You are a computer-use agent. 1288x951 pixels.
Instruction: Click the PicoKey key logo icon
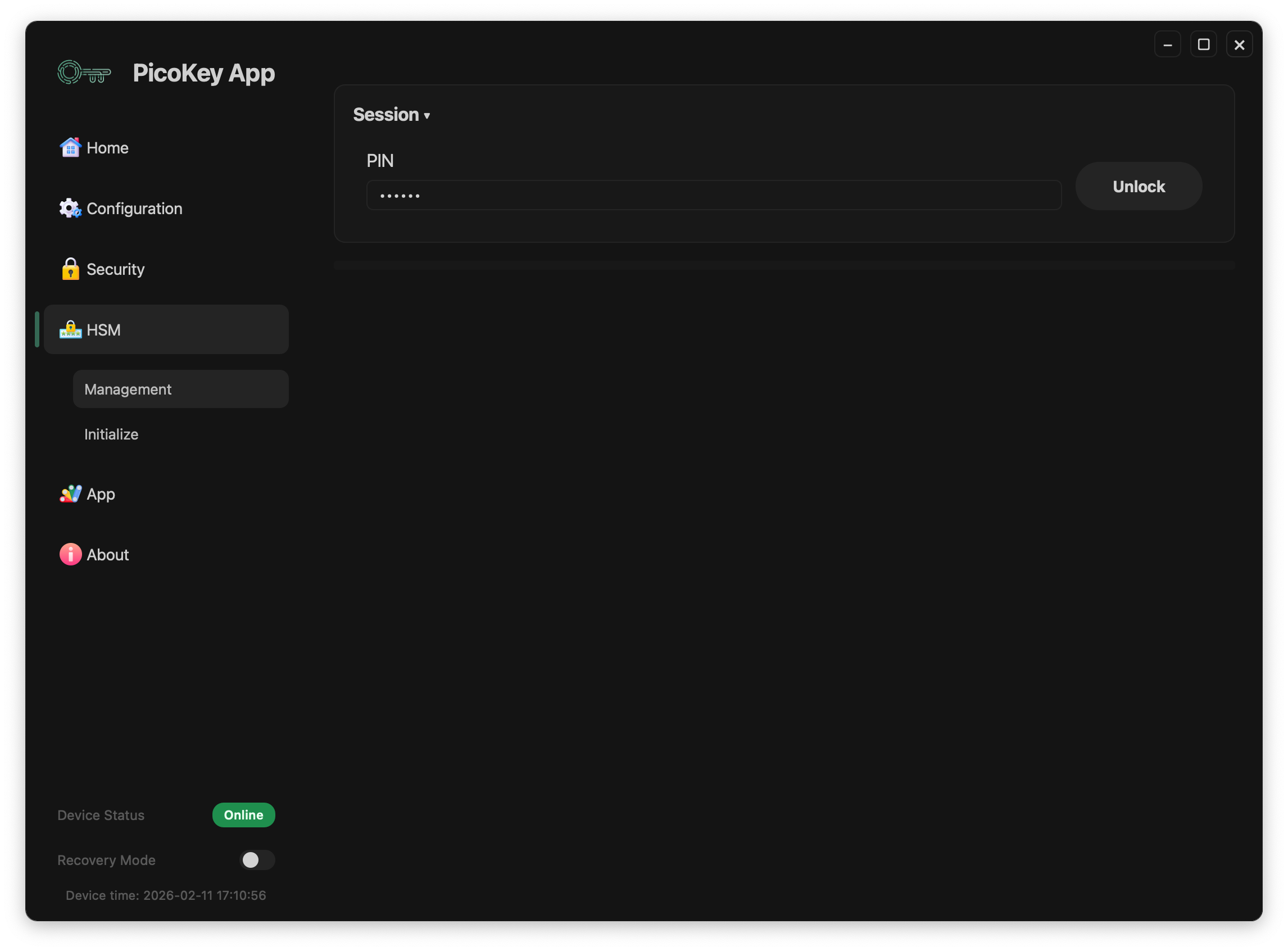84,73
